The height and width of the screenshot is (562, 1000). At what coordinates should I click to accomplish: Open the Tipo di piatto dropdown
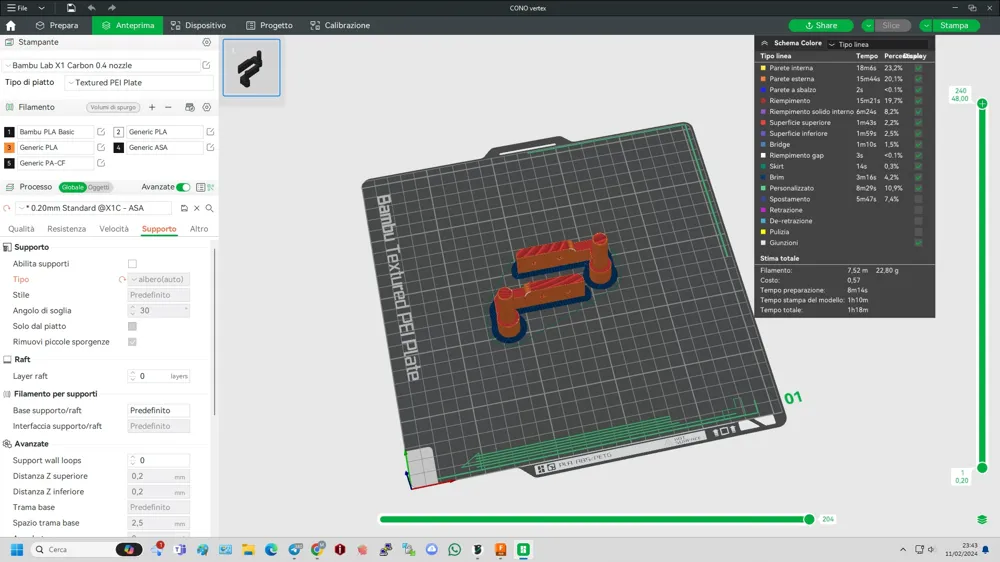138,83
